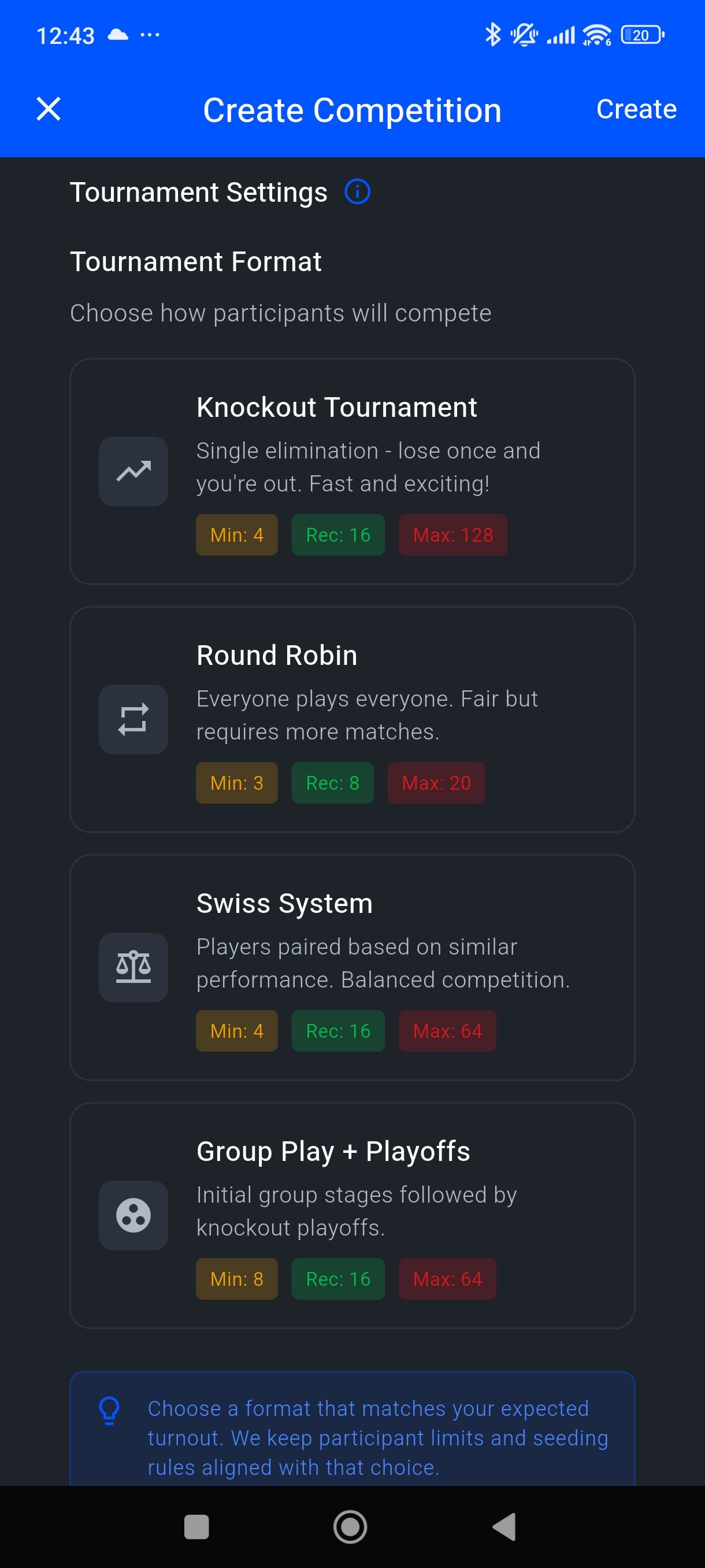Tap the group icon on Group Play + Playoffs
This screenshot has width=705, height=1568.
[x=133, y=1215]
